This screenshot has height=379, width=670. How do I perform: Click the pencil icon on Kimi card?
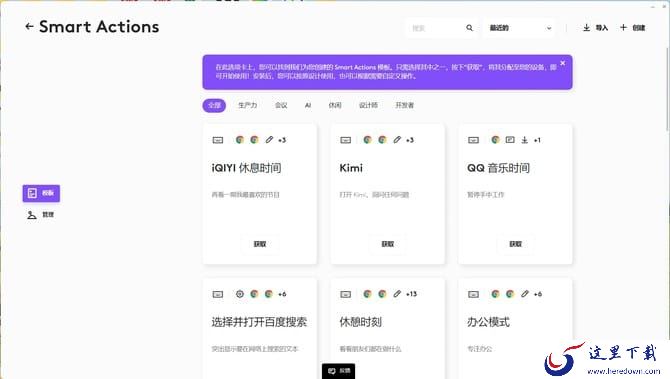397,140
